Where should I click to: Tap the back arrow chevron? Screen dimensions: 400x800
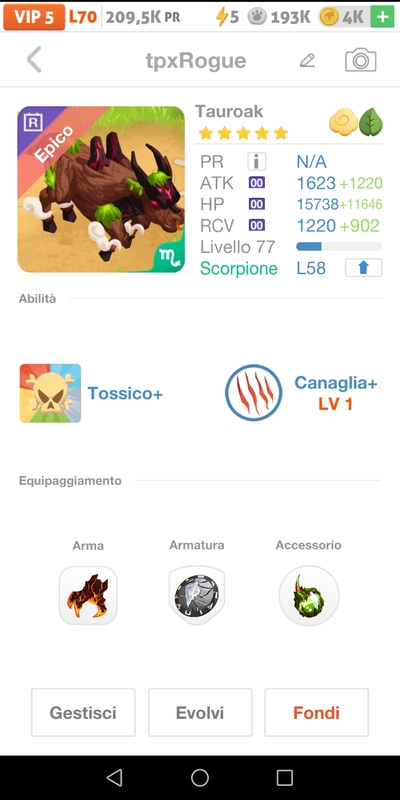click(x=34, y=60)
